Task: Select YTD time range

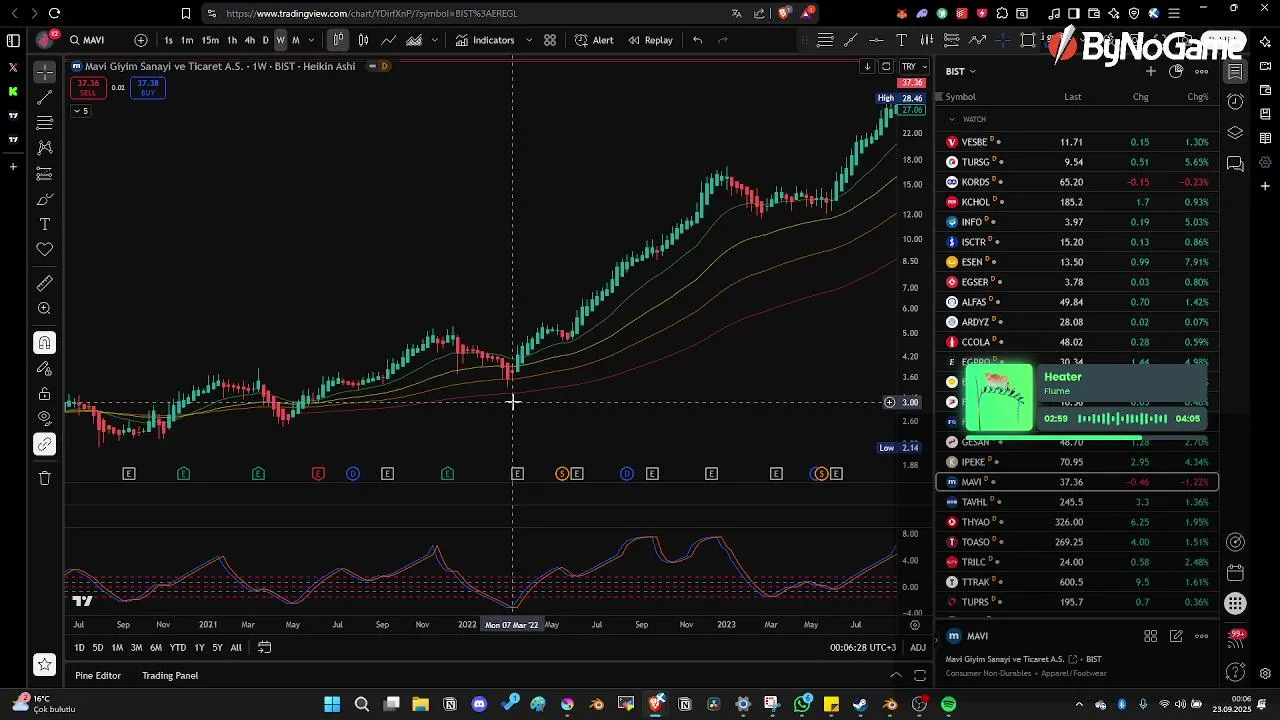Action: 178,648
